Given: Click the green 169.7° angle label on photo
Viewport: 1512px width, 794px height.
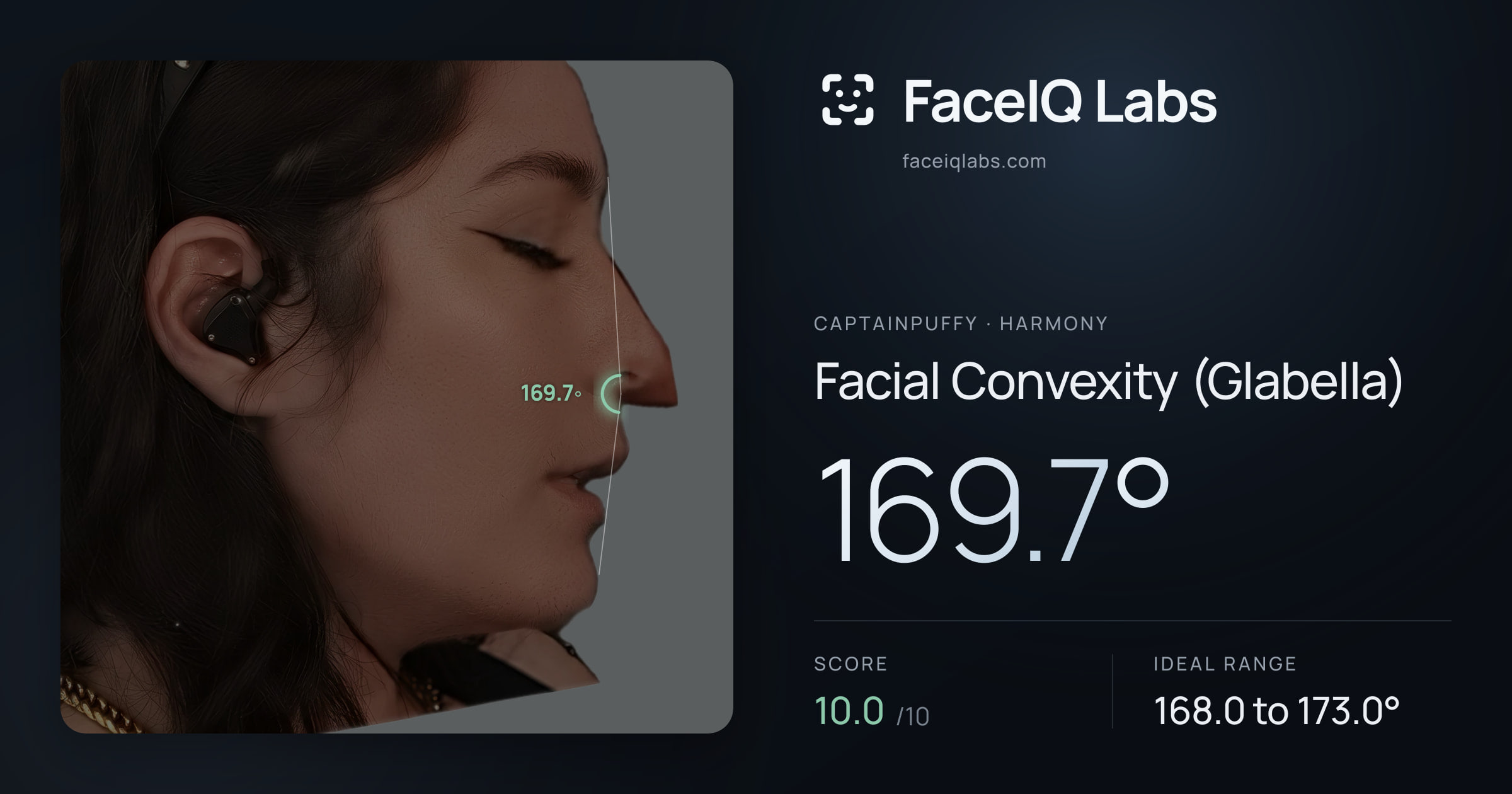Looking at the screenshot, I should click(551, 393).
